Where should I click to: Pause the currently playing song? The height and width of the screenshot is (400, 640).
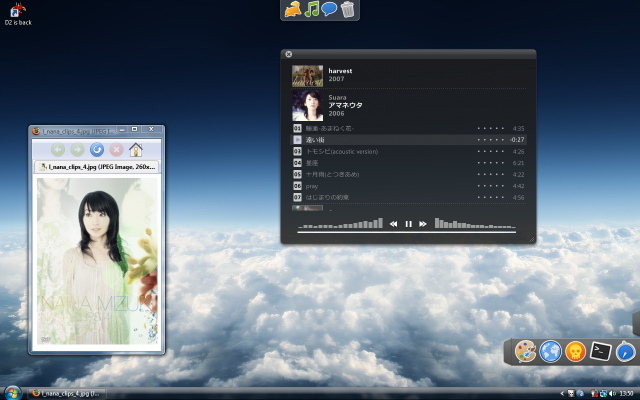[x=408, y=224]
